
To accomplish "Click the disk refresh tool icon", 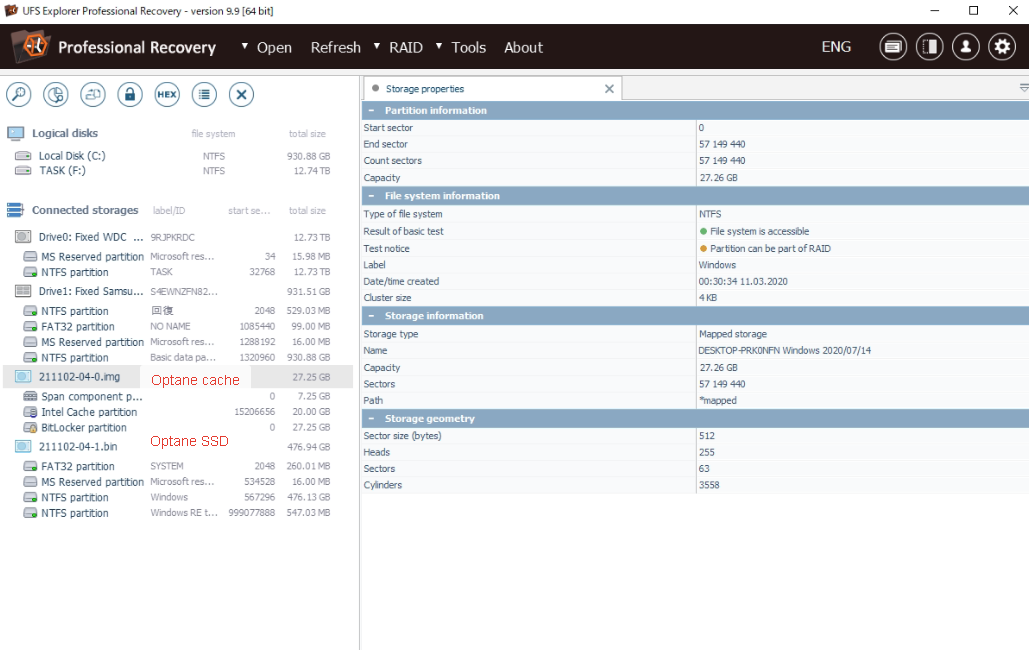I will (93, 95).
